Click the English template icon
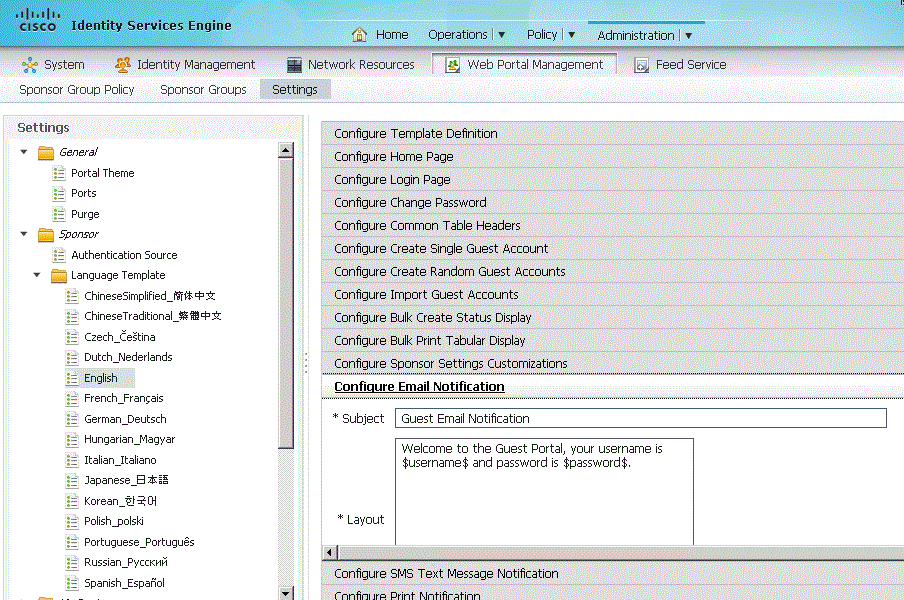904x600 pixels. click(x=72, y=378)
